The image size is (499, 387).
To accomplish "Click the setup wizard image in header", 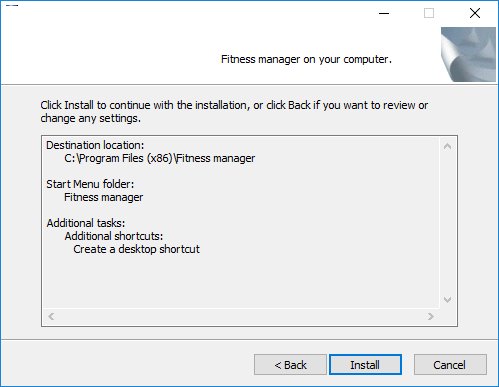I will [468, 54].
